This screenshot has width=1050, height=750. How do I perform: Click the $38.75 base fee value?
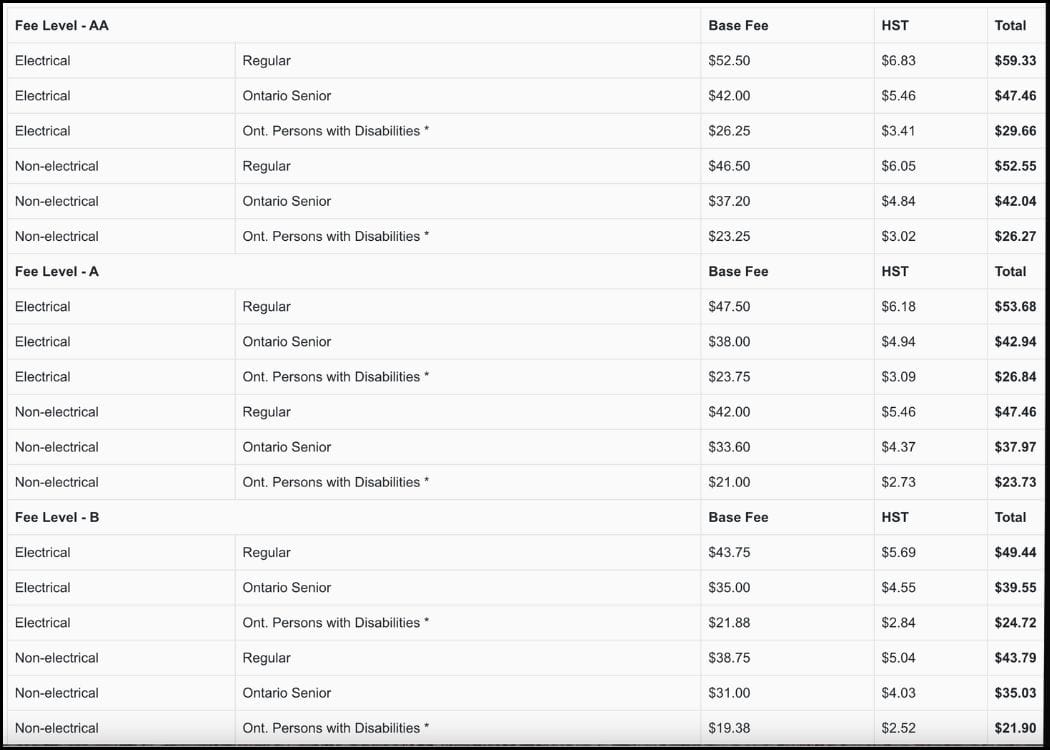click(x=729, y=658)
